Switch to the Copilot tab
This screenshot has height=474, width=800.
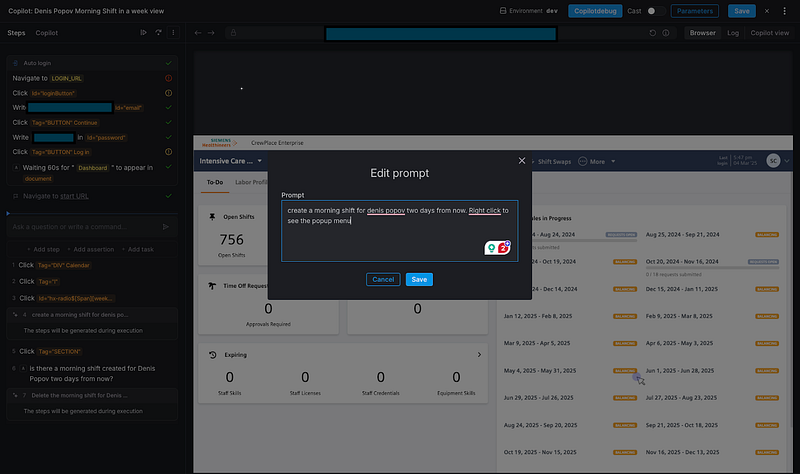click(x=46, y=33)
